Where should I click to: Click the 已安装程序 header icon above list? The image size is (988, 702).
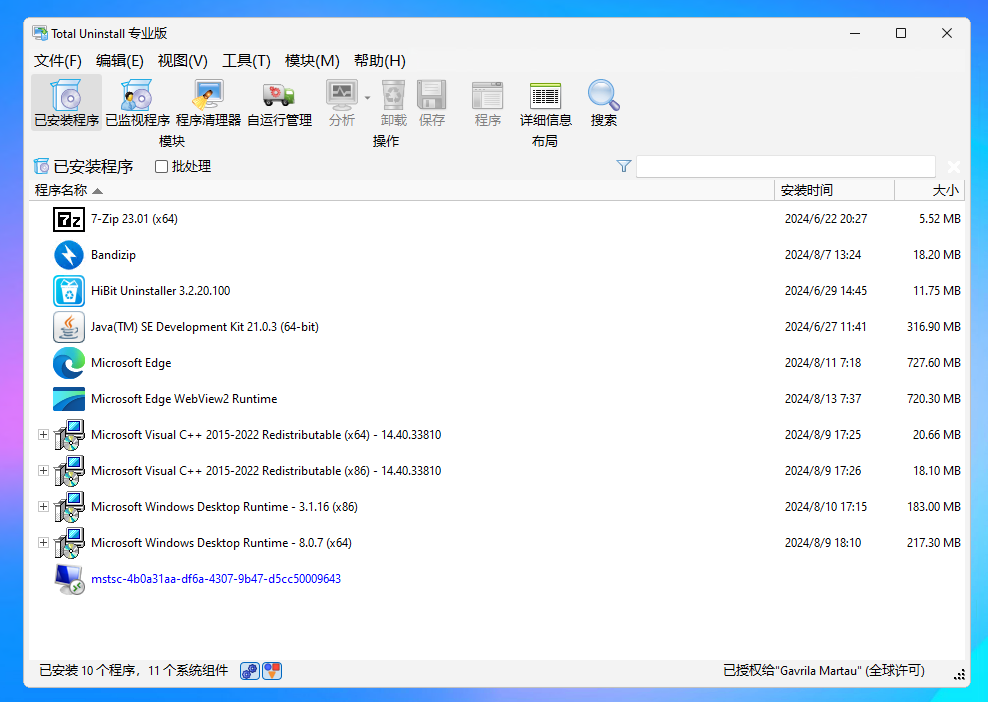pyautogui.click(x=42, y=166)
